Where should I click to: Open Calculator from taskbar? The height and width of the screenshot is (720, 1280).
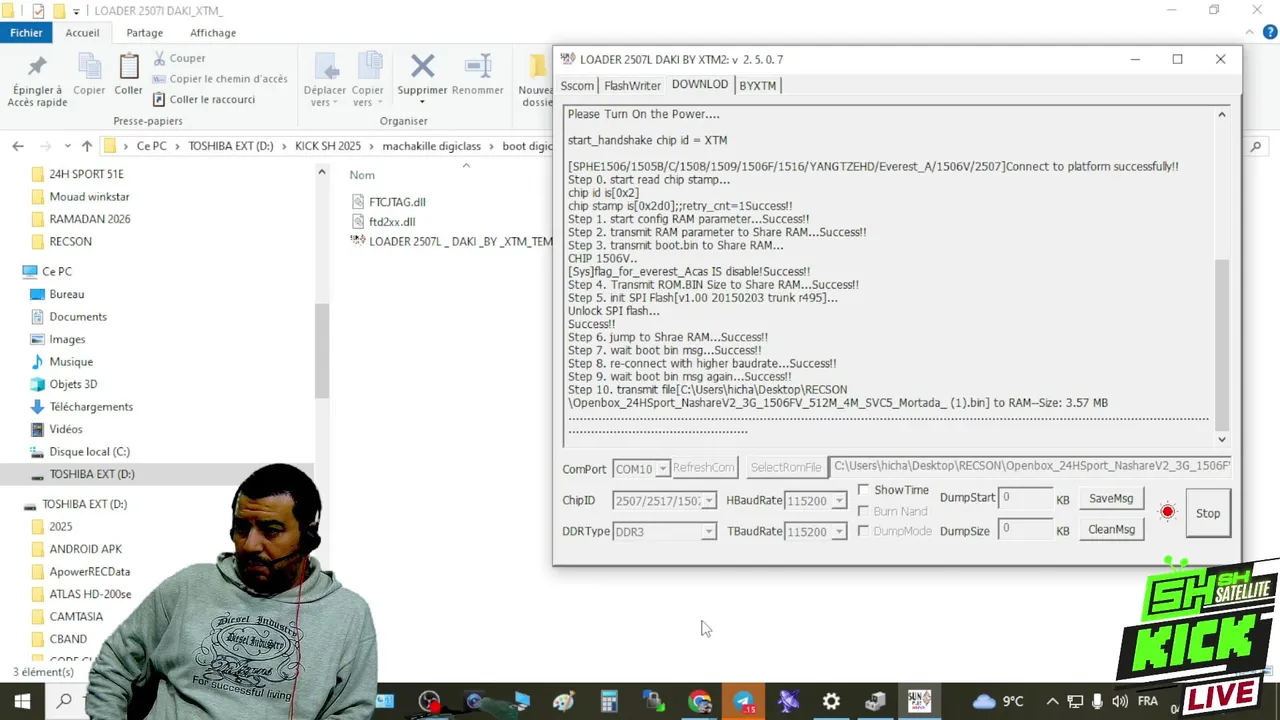coord(608,701)
